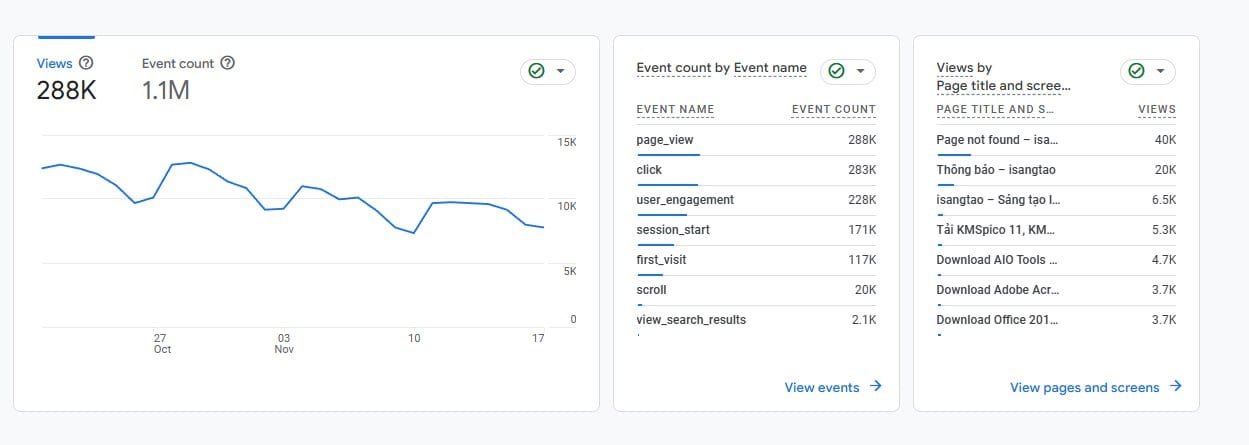This screenshot has height=445, width=1249.
Task: Click the green checkmark in the Event count by Event name card
Action: point(836,71)
